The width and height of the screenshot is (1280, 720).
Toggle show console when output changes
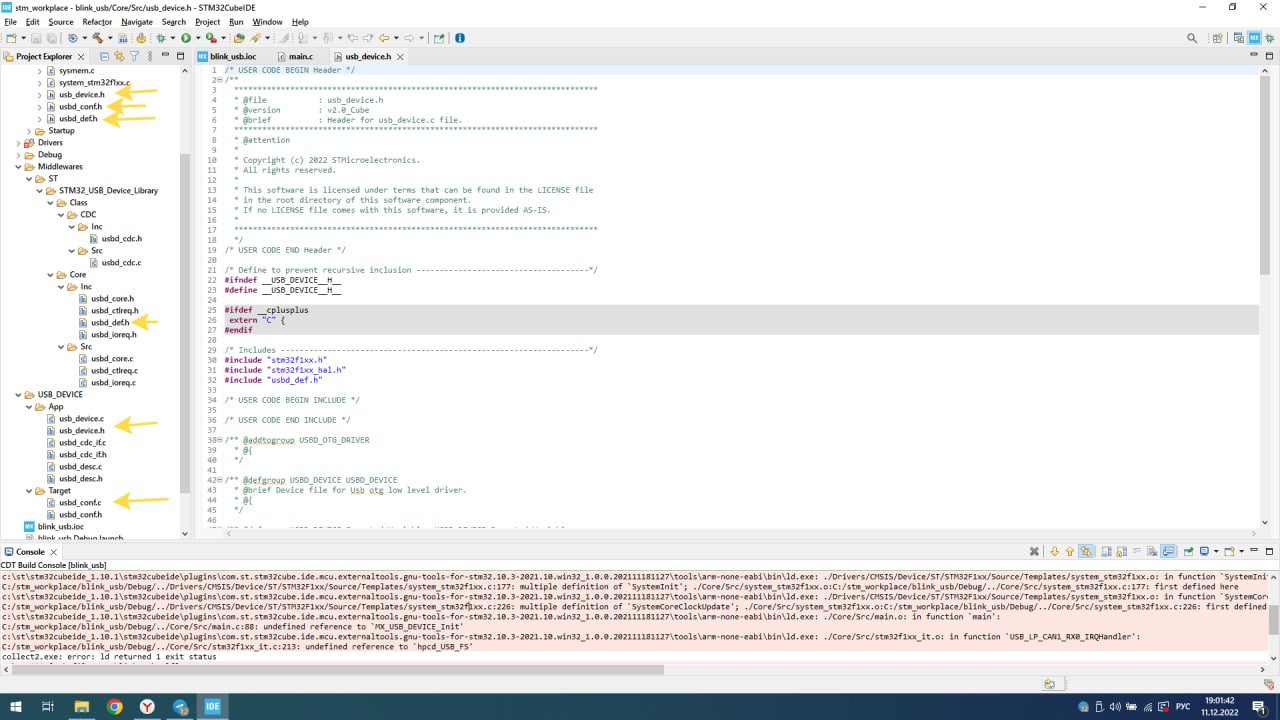tap(1167, 551)
